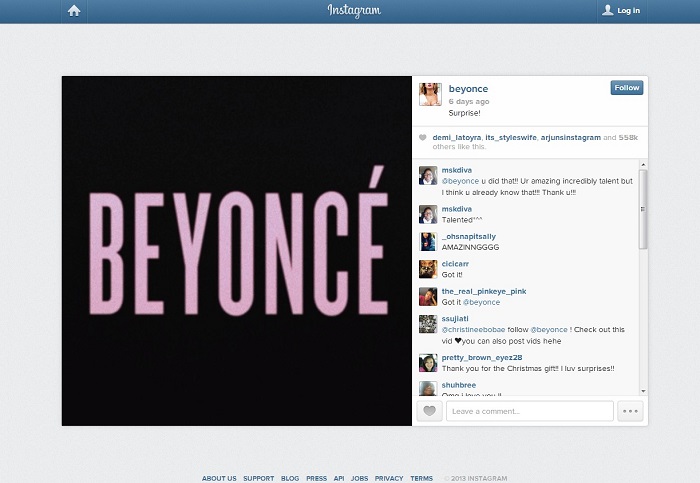Open the the_real_pinkeye_pink username
The height and width of the screenshot is (483, 700).
[484, 291]
